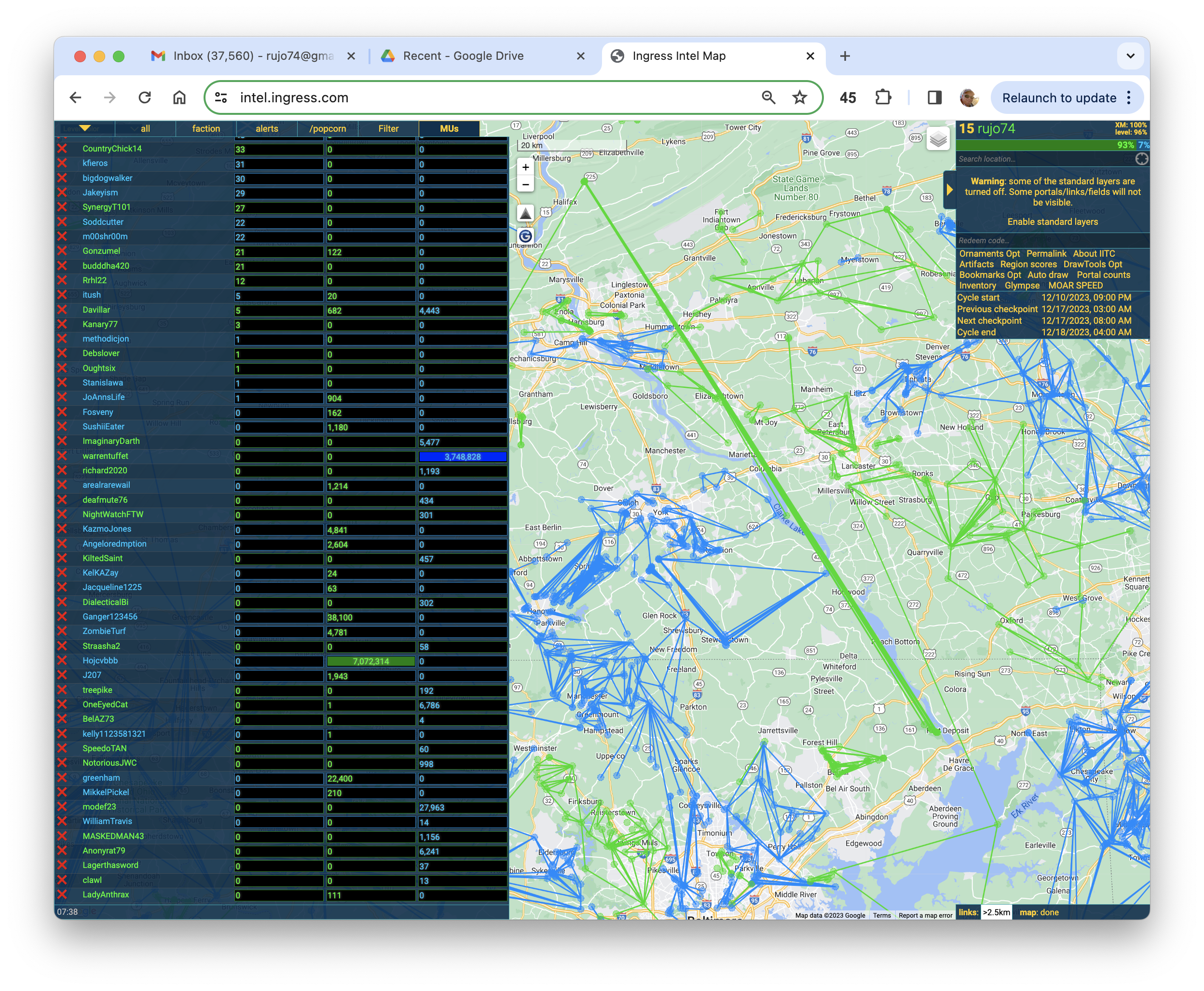1204x991 pixels.
Task: Click the current location crosshair icon
Action: [x=1141, y=159]
